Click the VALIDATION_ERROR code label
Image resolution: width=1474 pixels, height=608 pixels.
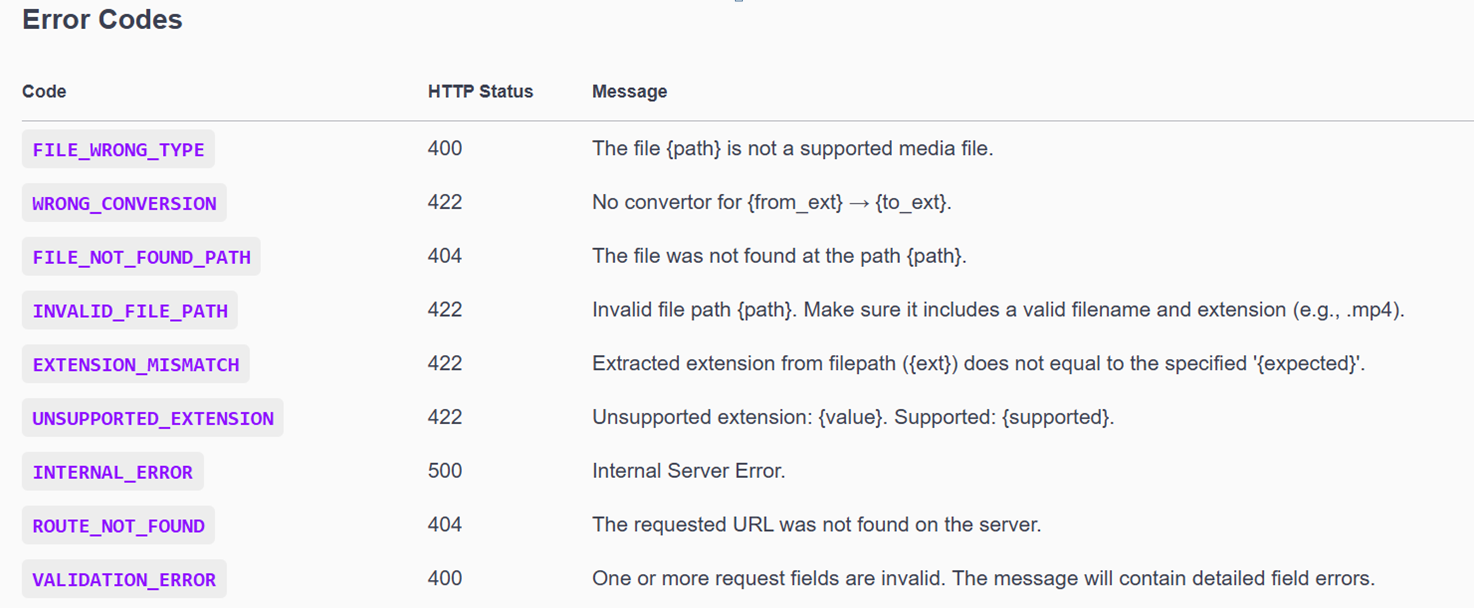(124, 580)
